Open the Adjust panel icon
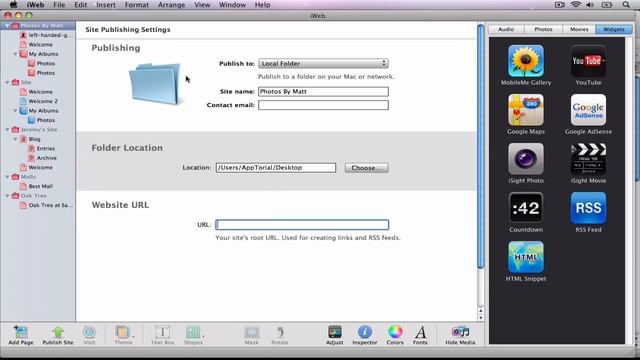Image resolution: width=640 pixels, height=360 pixels. point(334,335)
